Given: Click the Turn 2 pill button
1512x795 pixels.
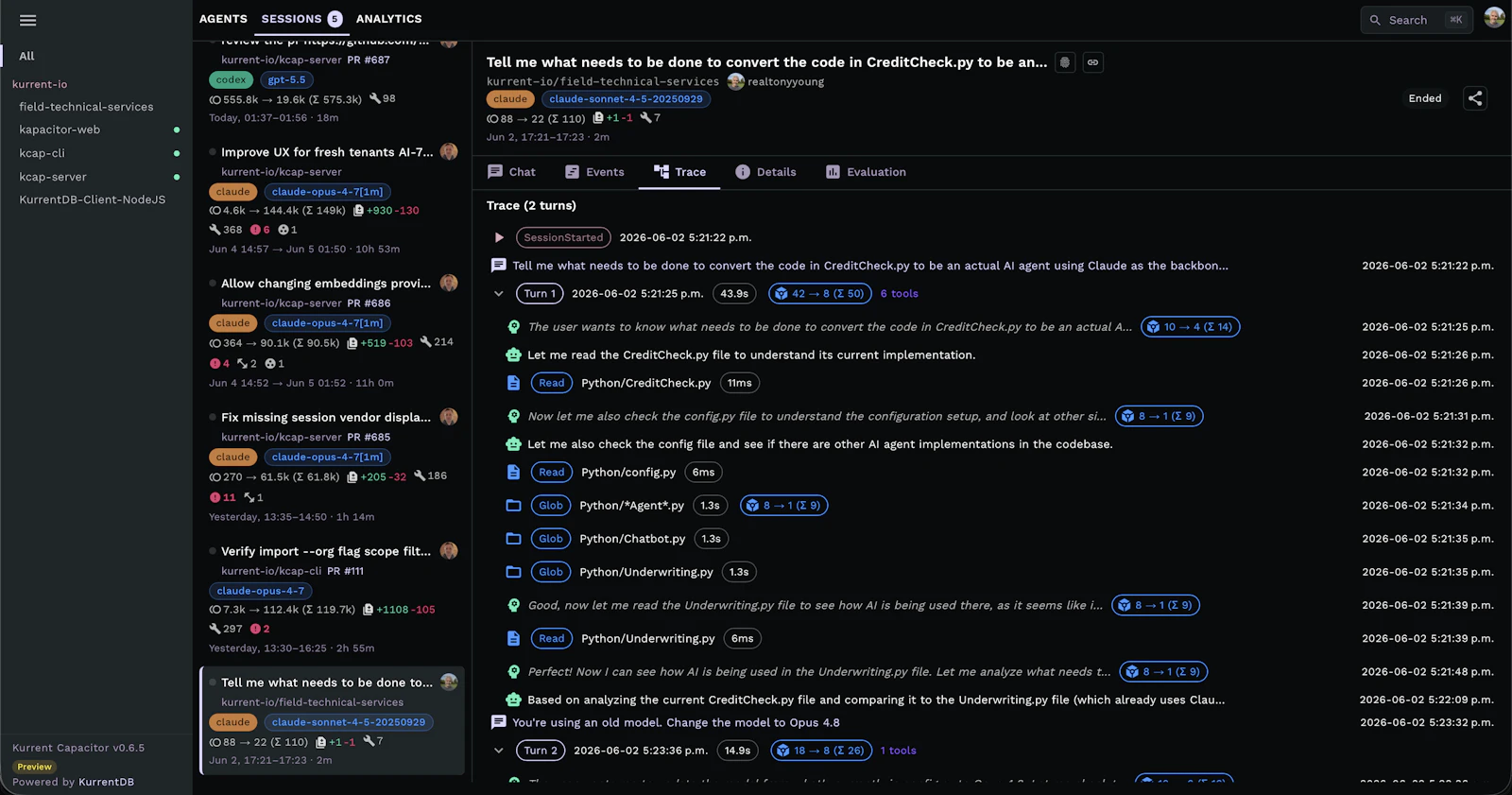Looking at the screenshot, I should (x=541, y=751).
